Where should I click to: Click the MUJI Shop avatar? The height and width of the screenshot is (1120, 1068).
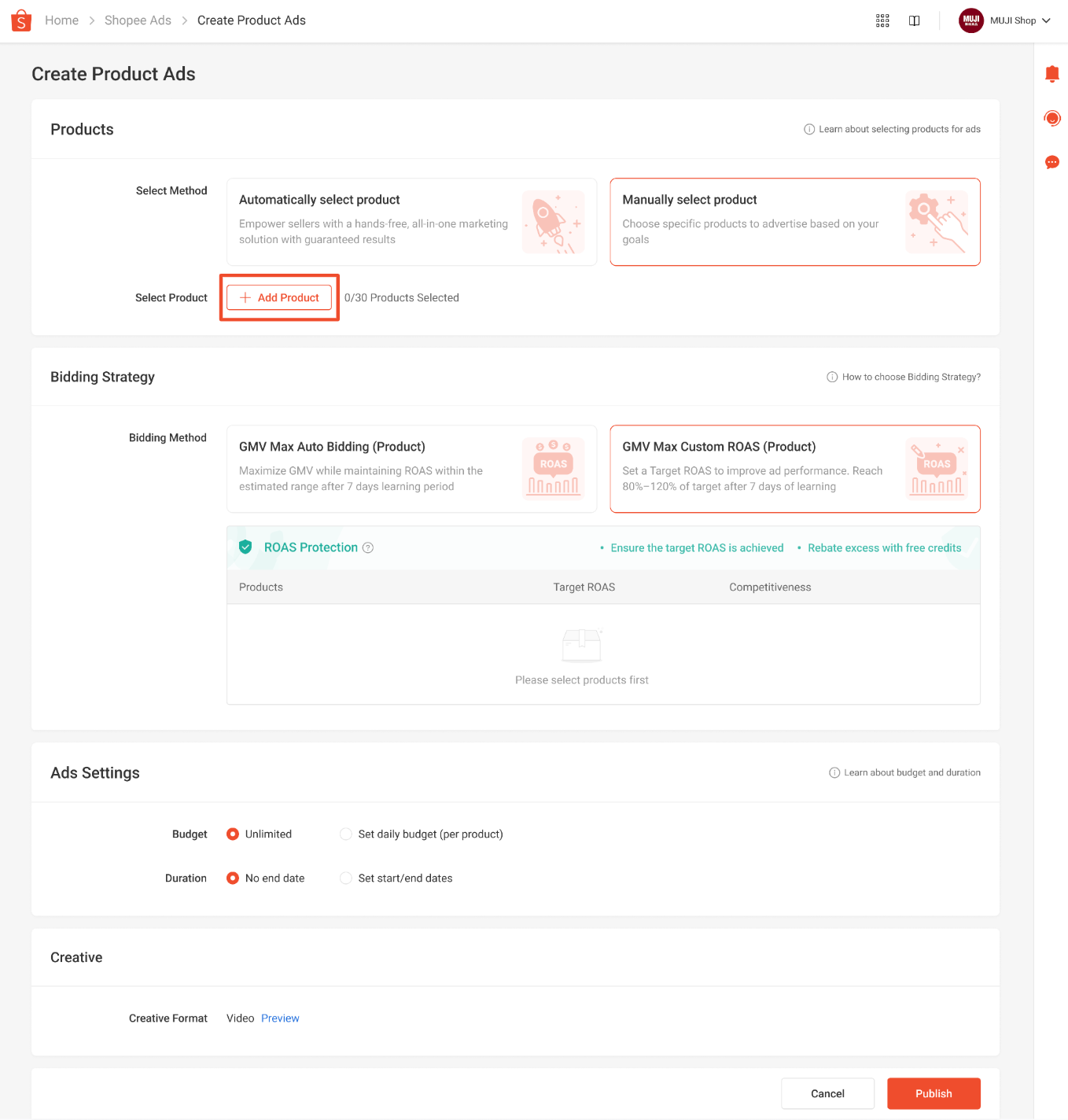tap(970, 20)
